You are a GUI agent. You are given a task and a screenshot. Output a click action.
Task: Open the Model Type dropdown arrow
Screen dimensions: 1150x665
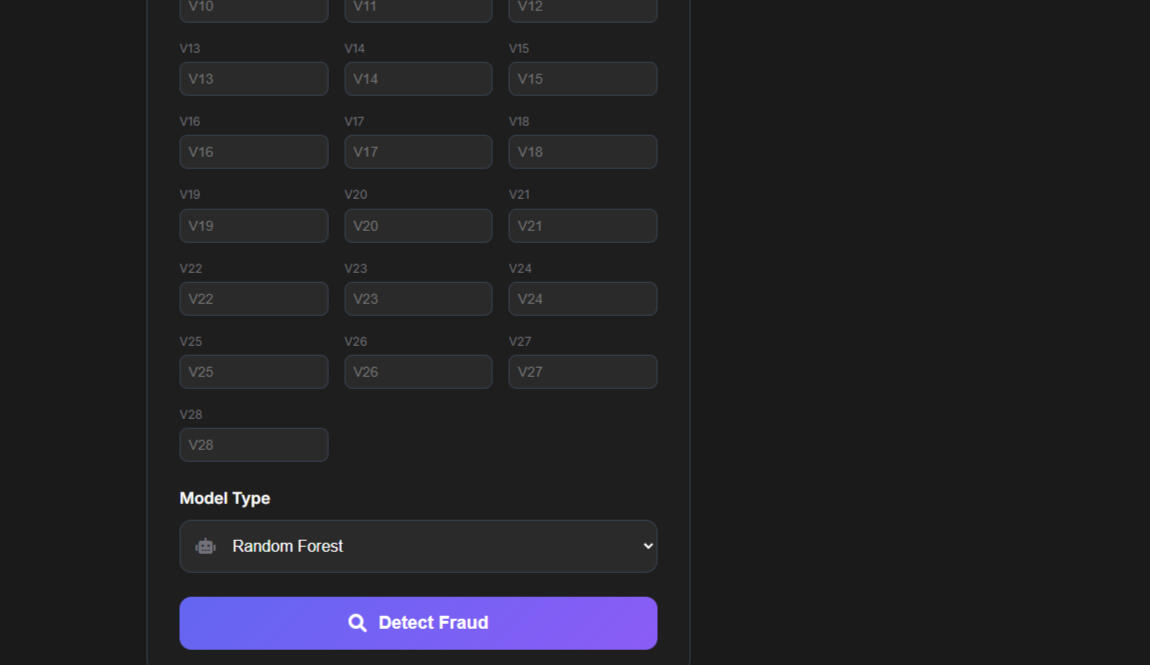[648, 546]
